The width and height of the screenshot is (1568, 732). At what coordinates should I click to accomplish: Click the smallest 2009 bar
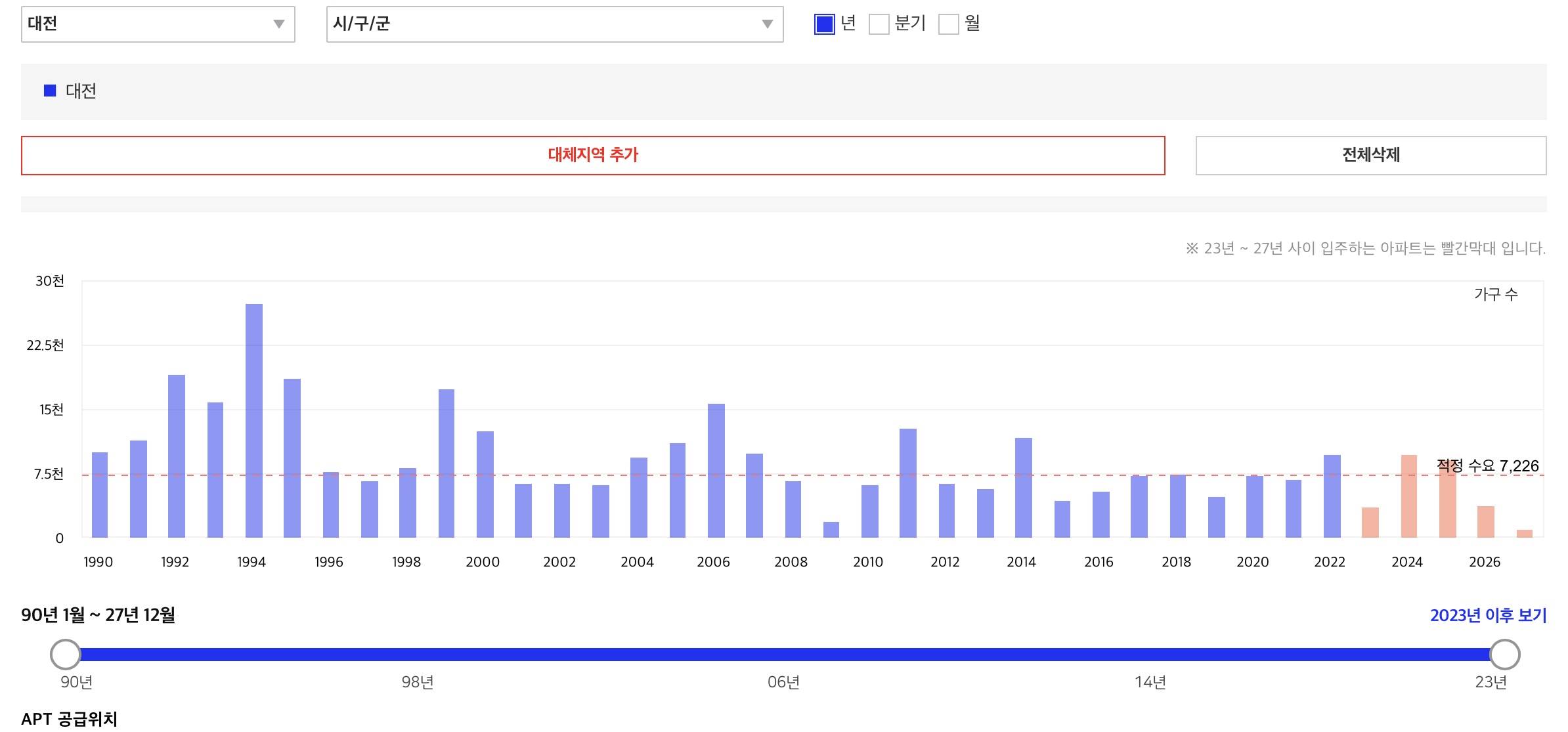pyautogui.click(x=831, y=530)
